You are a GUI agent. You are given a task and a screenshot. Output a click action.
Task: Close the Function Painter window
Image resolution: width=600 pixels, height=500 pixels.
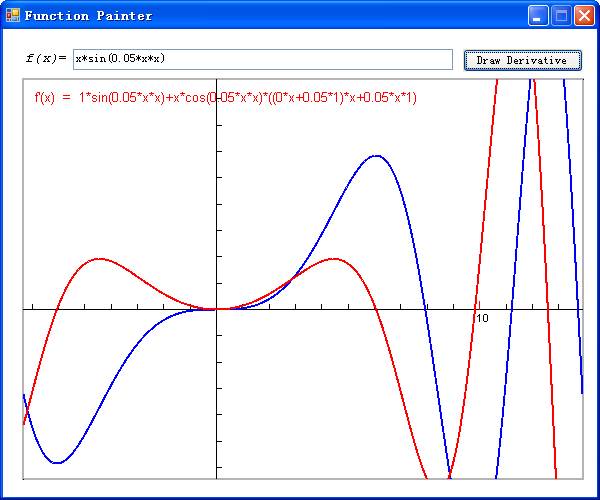(584, 16)
